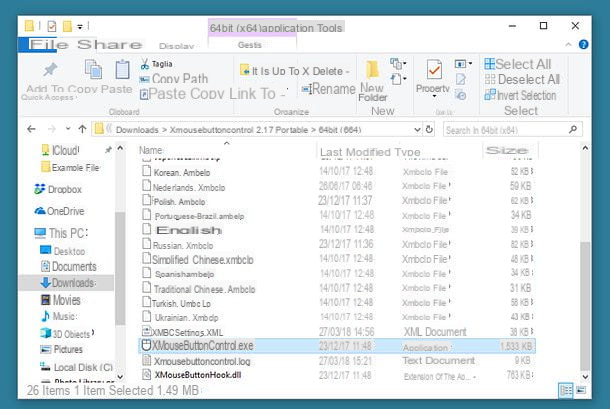Viewport: 610px width, 409px height.
Task: Open the Share ribbon tab
Action: [109, 45]
